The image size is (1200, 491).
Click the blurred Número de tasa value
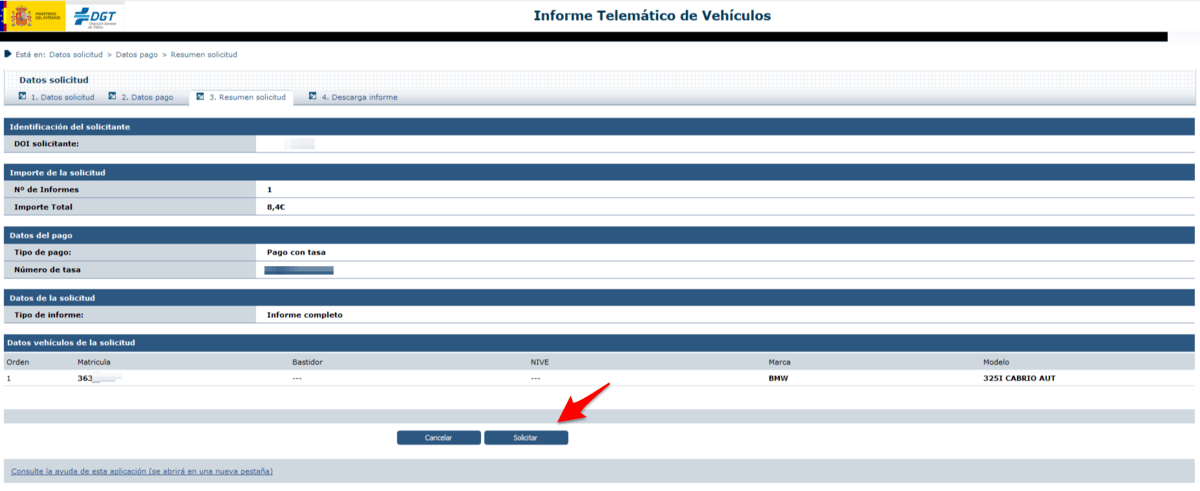click(299, 270)
